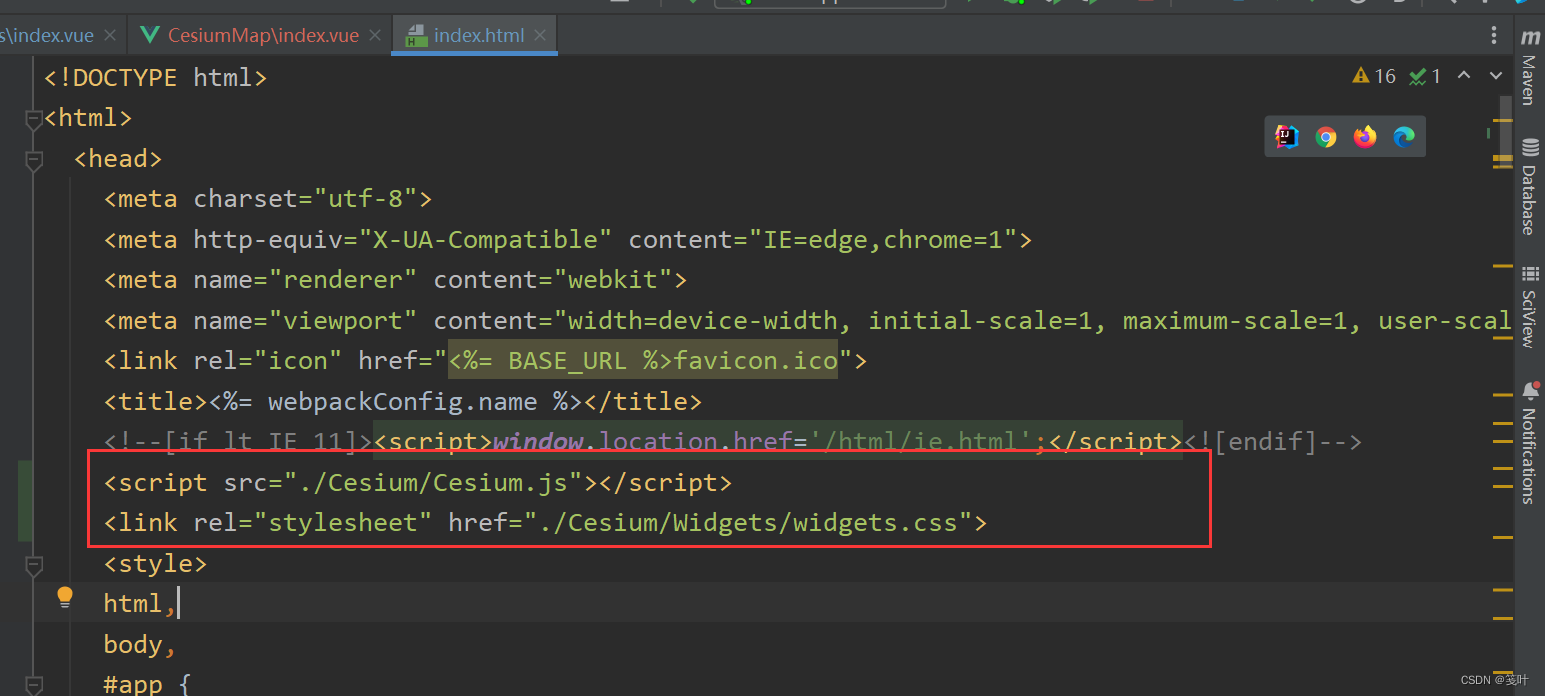Click the green typo checkmark indicator
The image size is (1545, 696).
(1425, 76)
